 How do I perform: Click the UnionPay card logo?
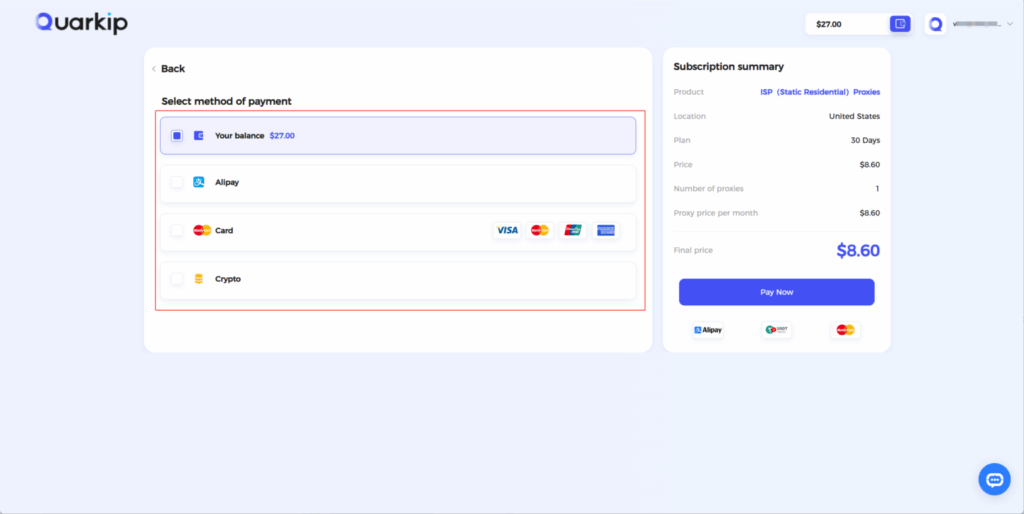coord(573,230)
